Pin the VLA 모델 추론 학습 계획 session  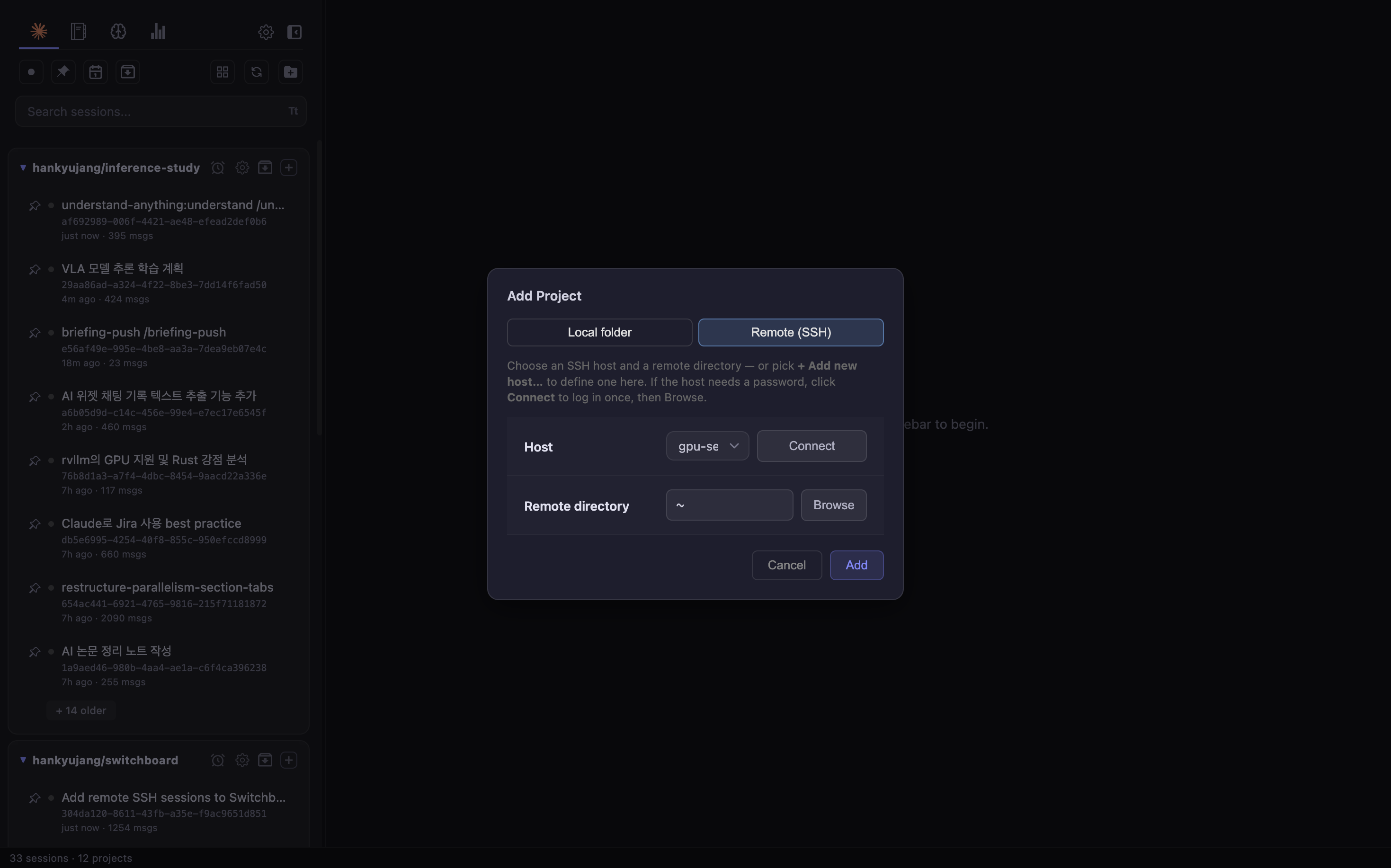coord(35,269)
